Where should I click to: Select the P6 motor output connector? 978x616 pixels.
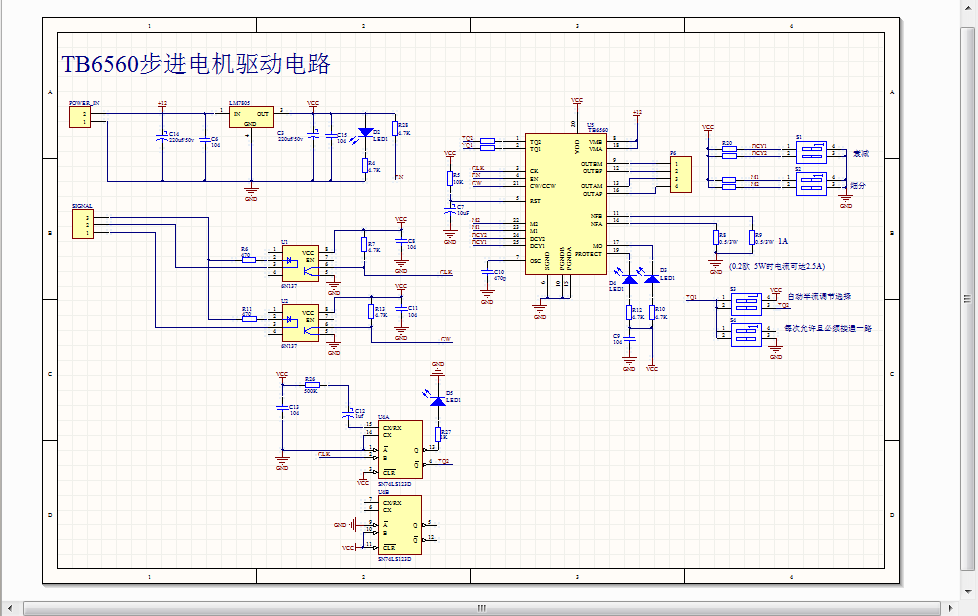tap(681, 175)
